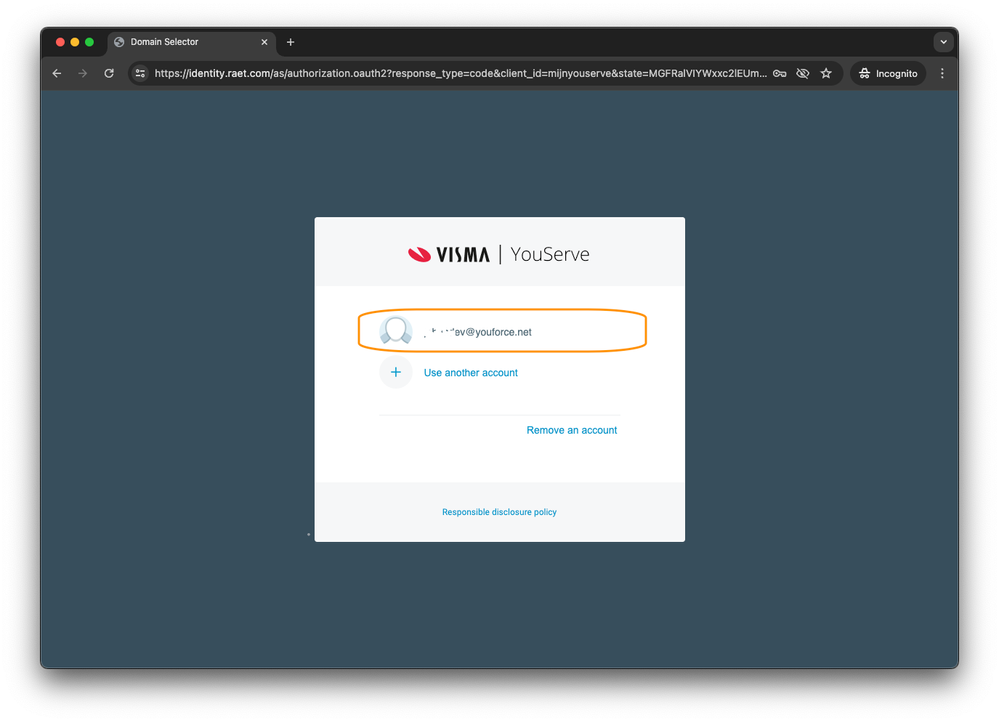
Task: Click the browser forward arrow
Action: [83, 73]
